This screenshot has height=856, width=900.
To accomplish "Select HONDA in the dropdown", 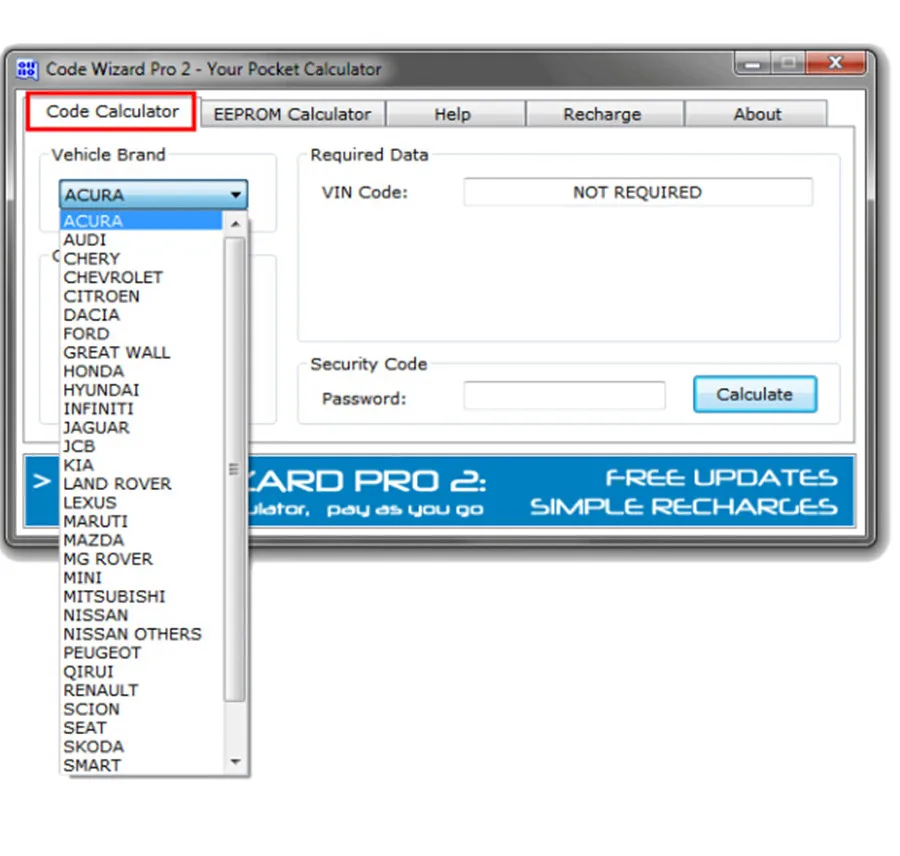I will pos(142,371).
